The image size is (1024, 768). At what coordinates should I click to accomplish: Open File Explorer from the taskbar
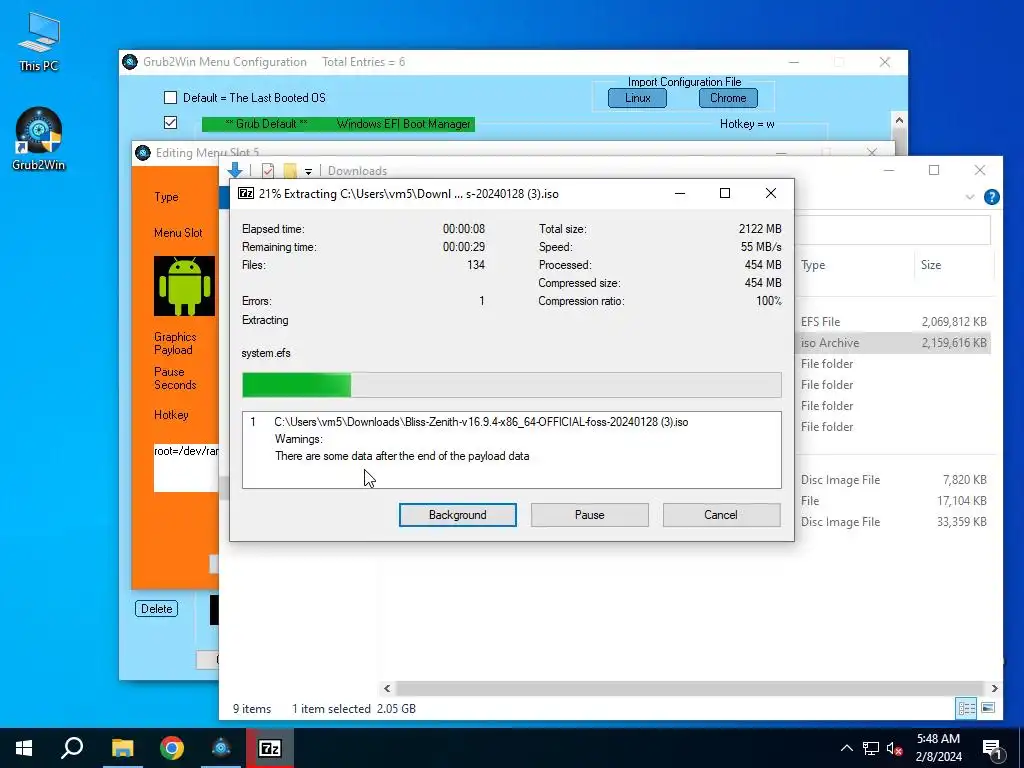[122, 748]
